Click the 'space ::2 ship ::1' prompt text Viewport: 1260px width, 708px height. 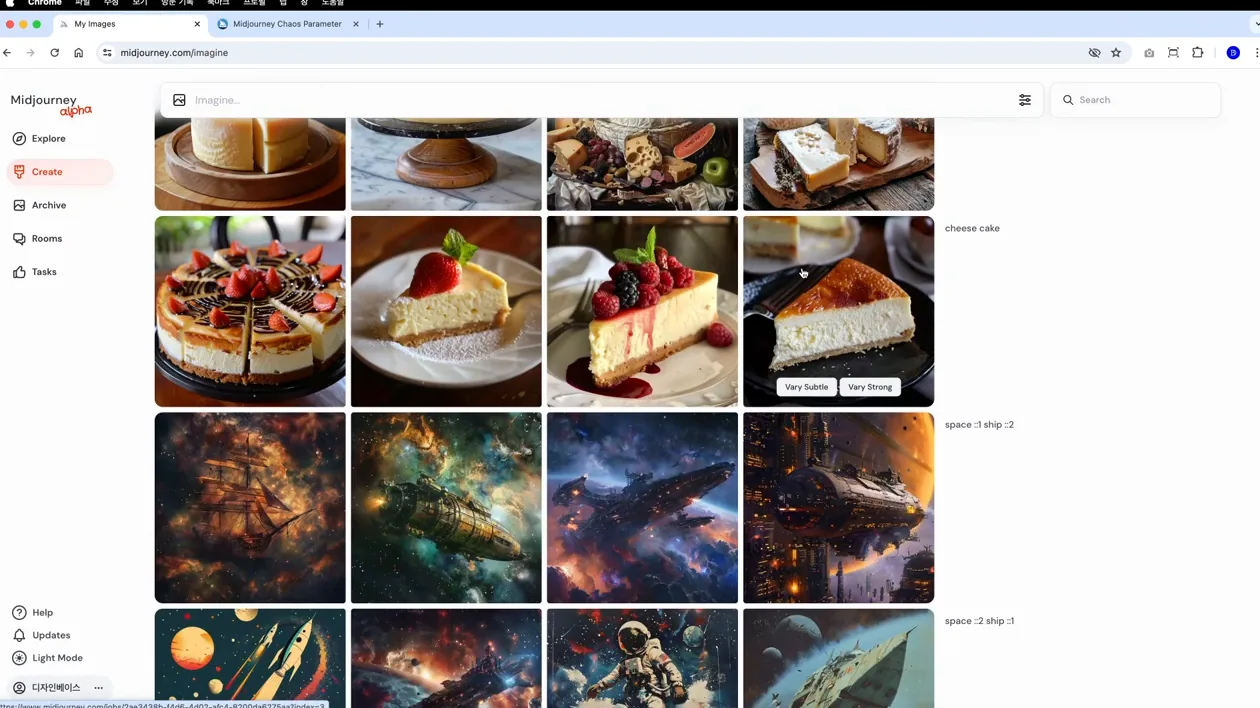point(979,621)
